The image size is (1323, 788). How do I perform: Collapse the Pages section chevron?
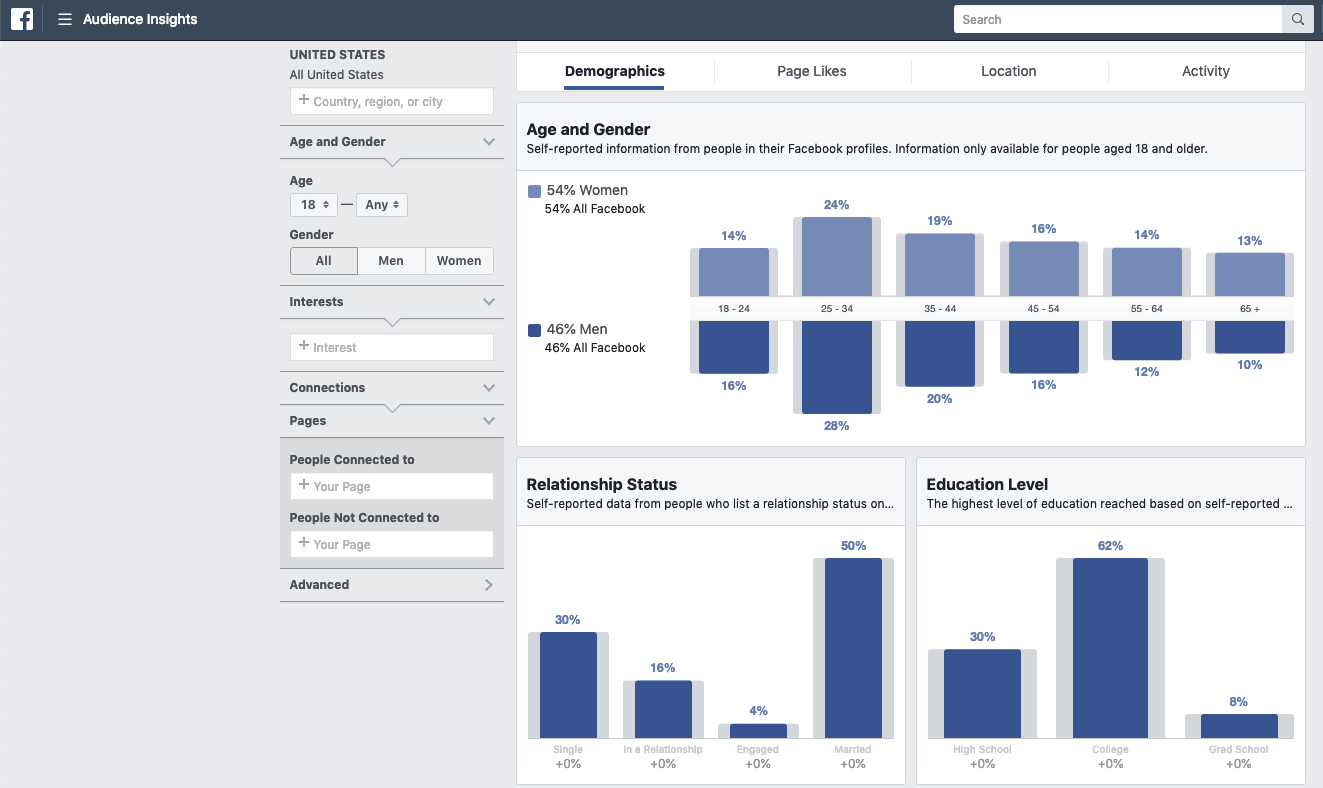489,421
